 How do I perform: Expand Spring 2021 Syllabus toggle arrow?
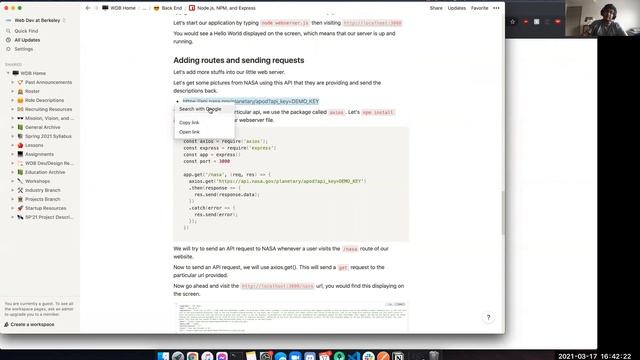coord(12,136)
